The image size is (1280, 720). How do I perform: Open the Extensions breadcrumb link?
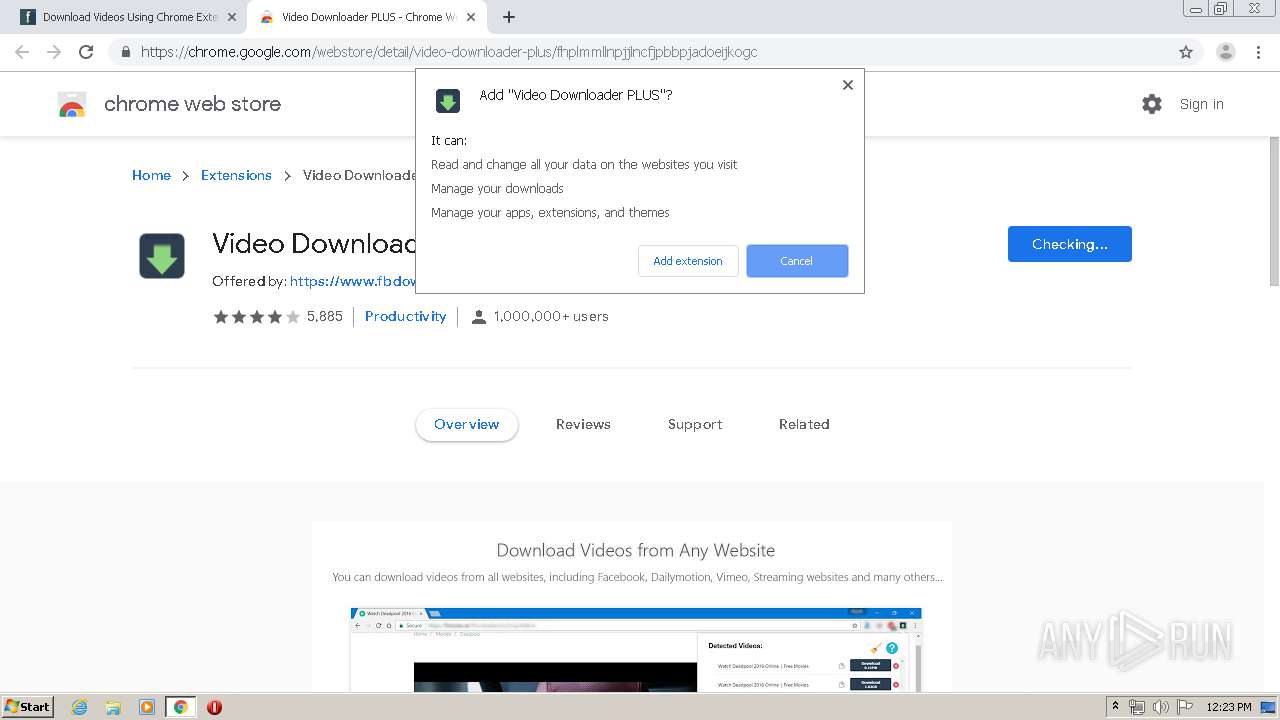[236, 175]
